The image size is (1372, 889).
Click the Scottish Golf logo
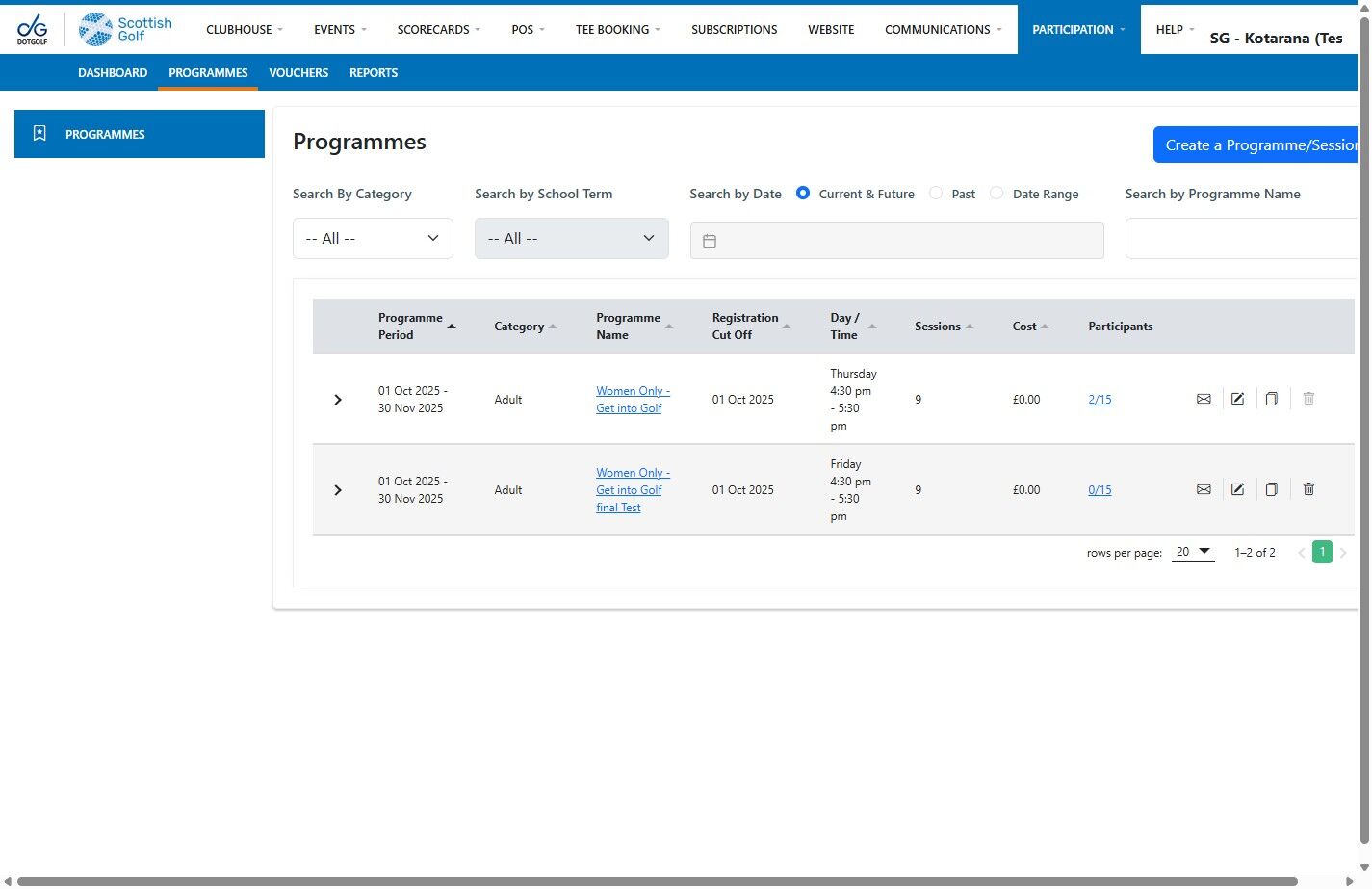point(125,29)
